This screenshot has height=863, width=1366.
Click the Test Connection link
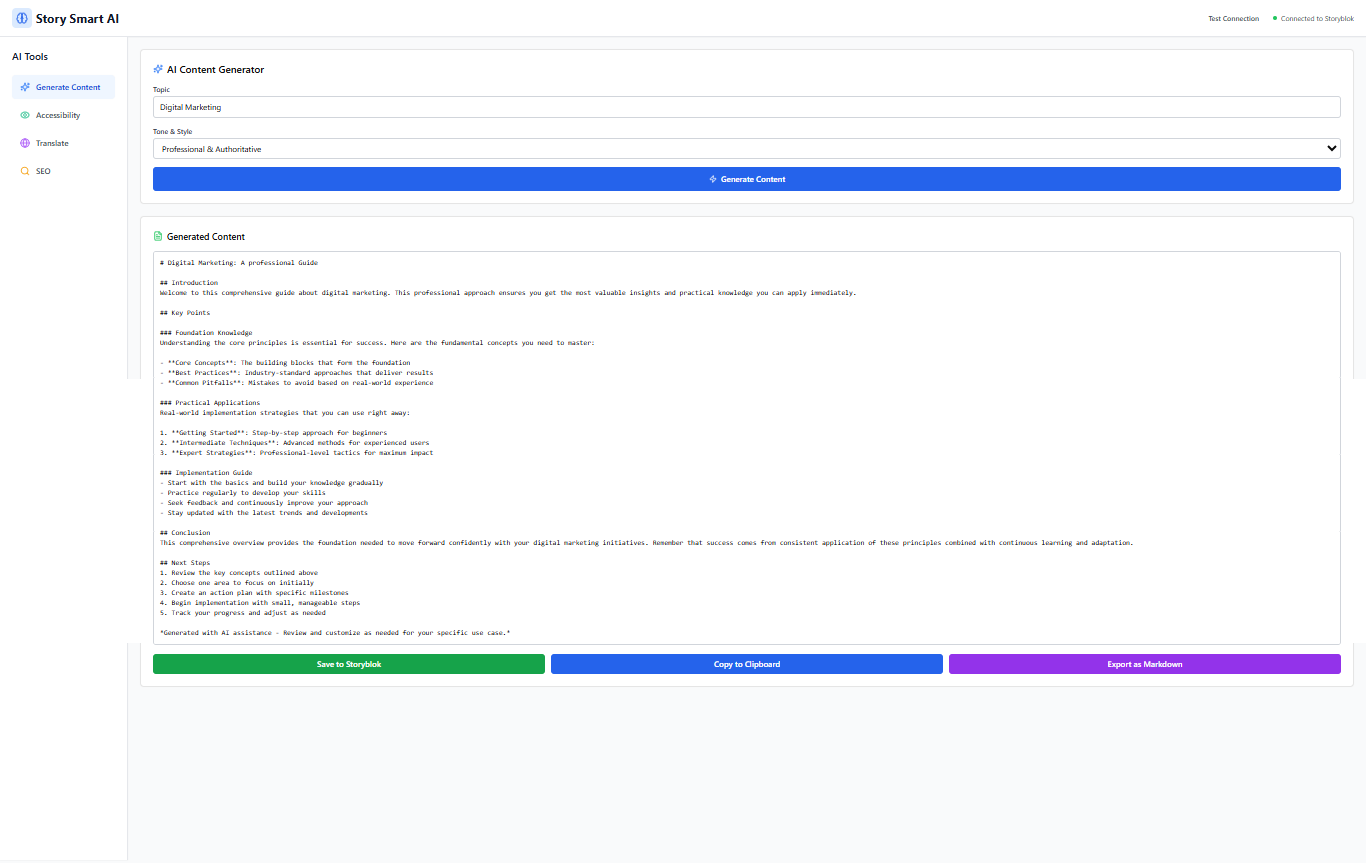(x=1234, y=19)
